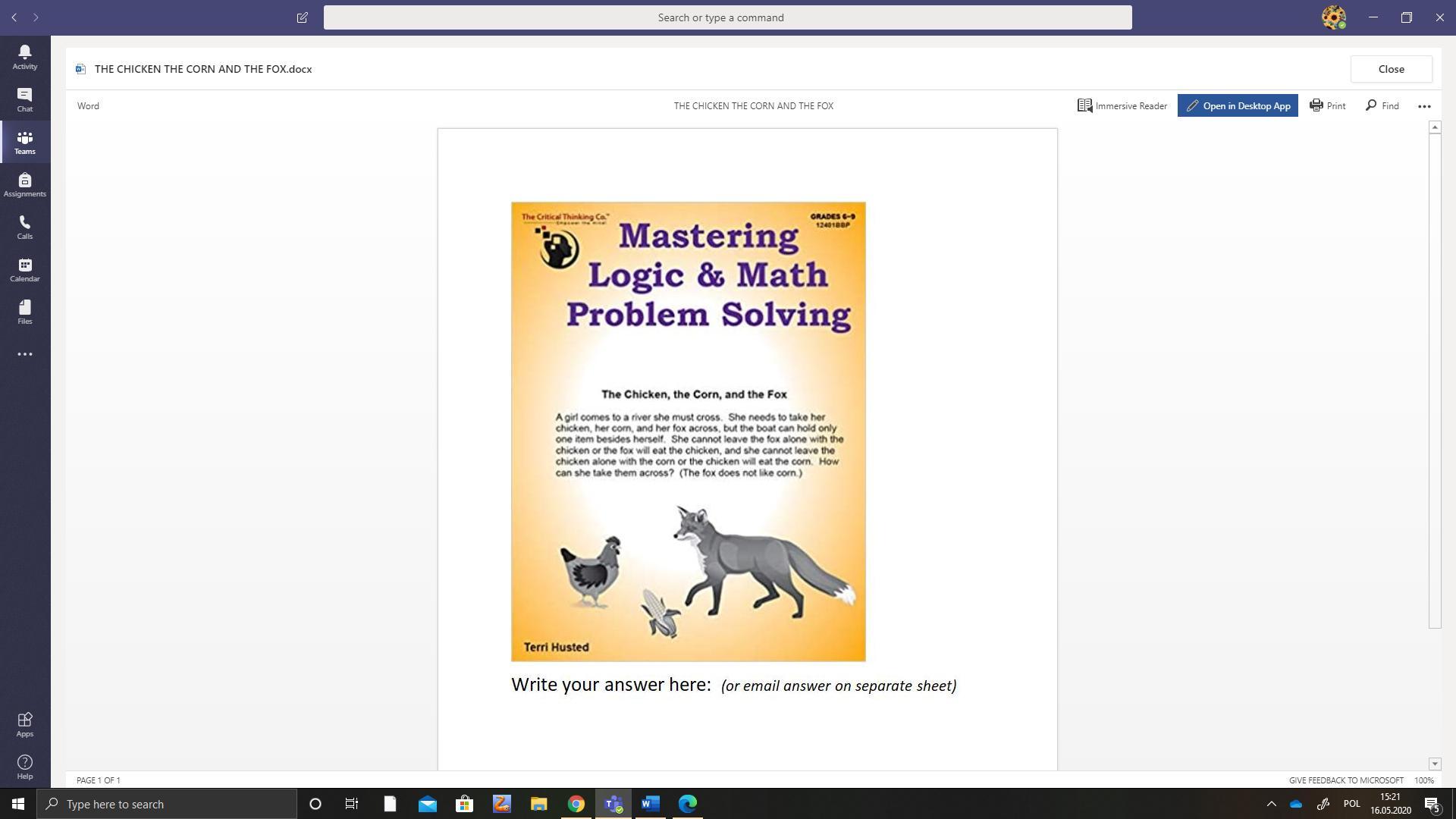The width and height of the screenshot is (1456, 819).
Task: Open the Calendar sidebar icon
Action: [24, 269]
